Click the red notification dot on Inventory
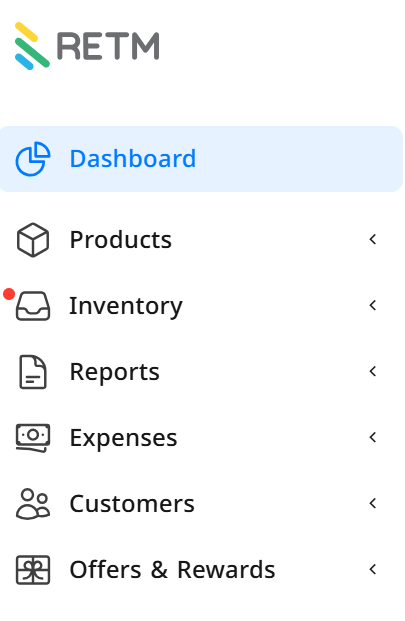 click(9, 294)
